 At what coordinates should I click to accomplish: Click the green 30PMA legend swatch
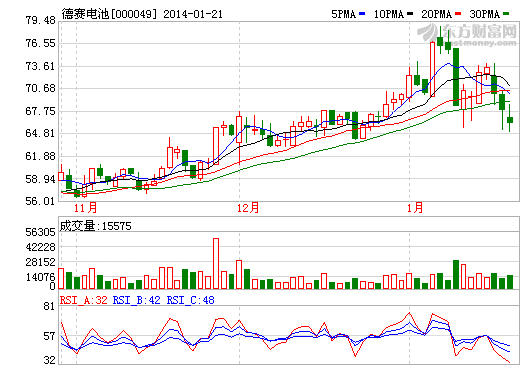click(506, 14)
